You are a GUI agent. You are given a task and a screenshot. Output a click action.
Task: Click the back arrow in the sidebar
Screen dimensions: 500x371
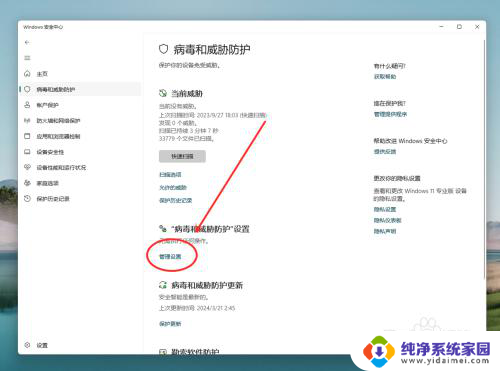click(27, 42)
